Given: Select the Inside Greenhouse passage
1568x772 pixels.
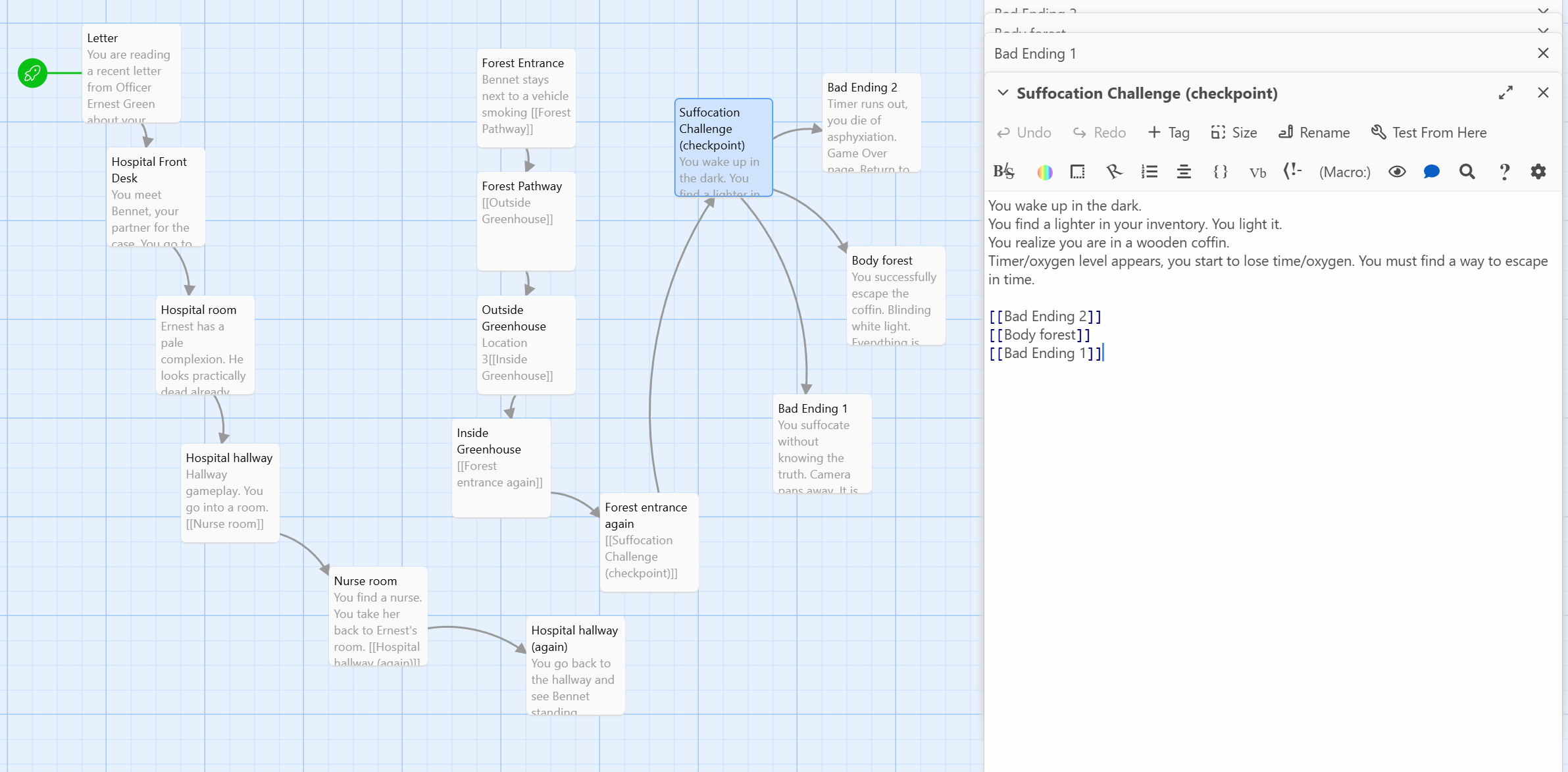Looking at the screenshot, I should (501, 468).
